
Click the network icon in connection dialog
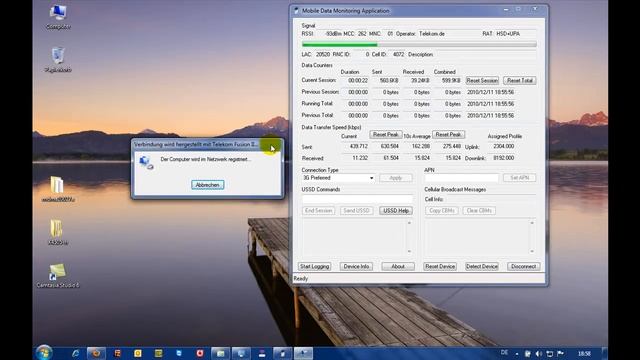pos(146,162)
